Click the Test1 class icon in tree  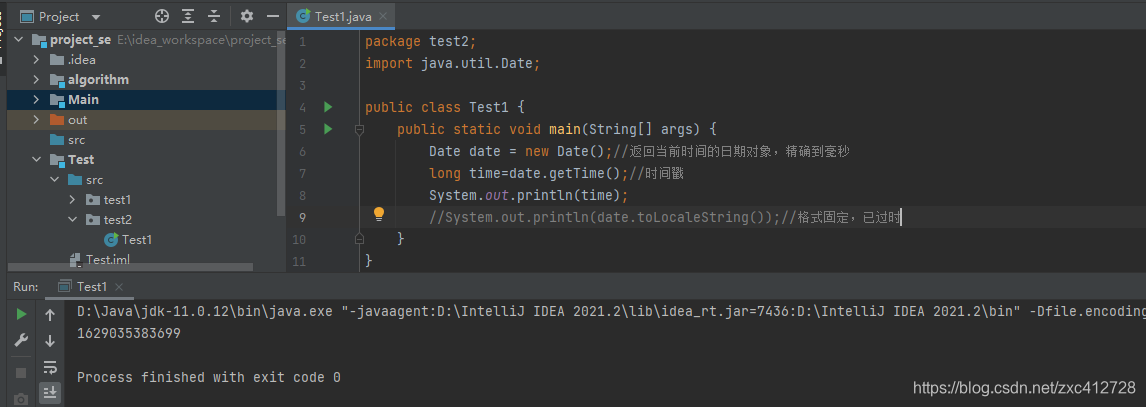[x=111, y=239]
